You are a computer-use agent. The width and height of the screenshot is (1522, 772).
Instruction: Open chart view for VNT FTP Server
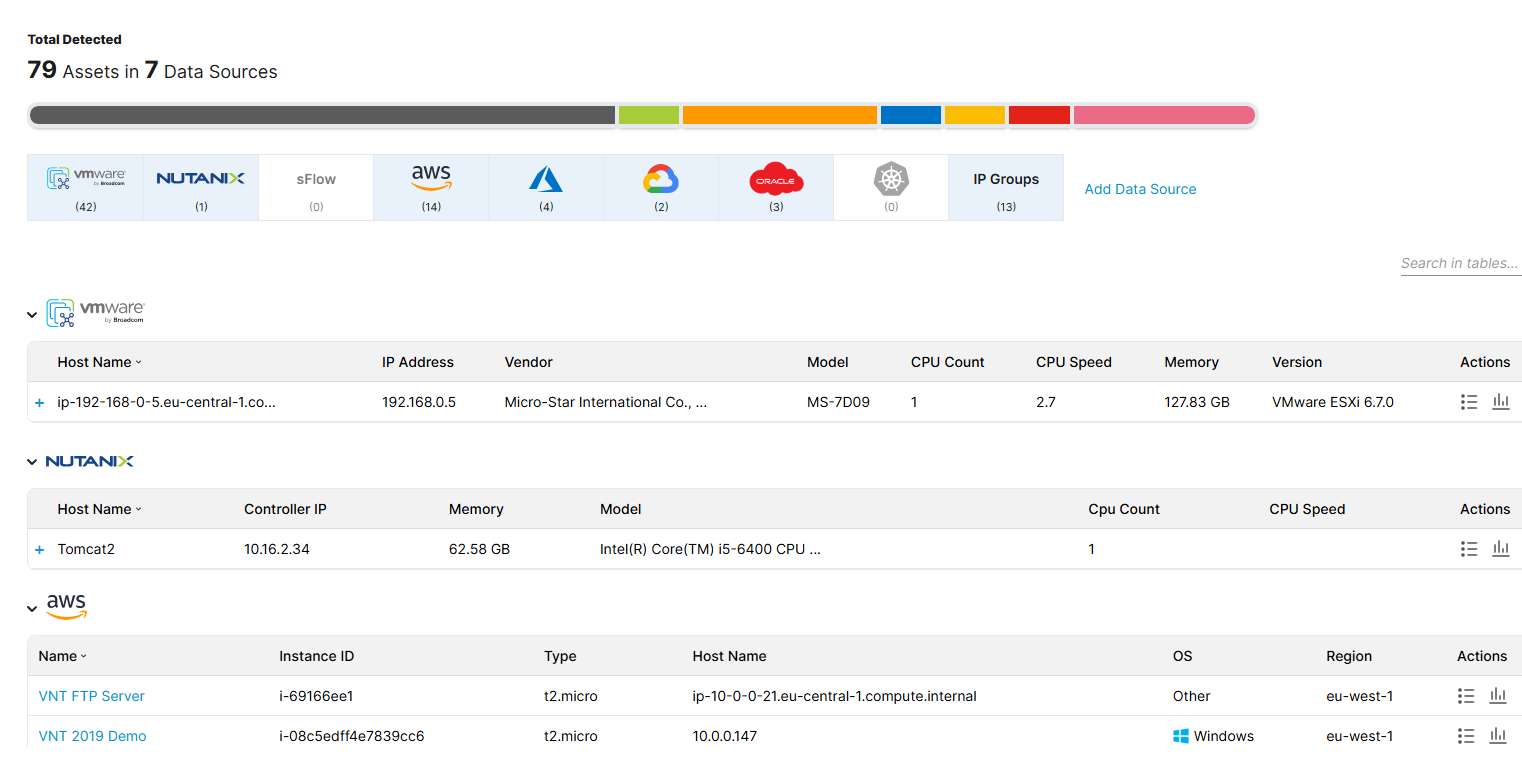1498,696
